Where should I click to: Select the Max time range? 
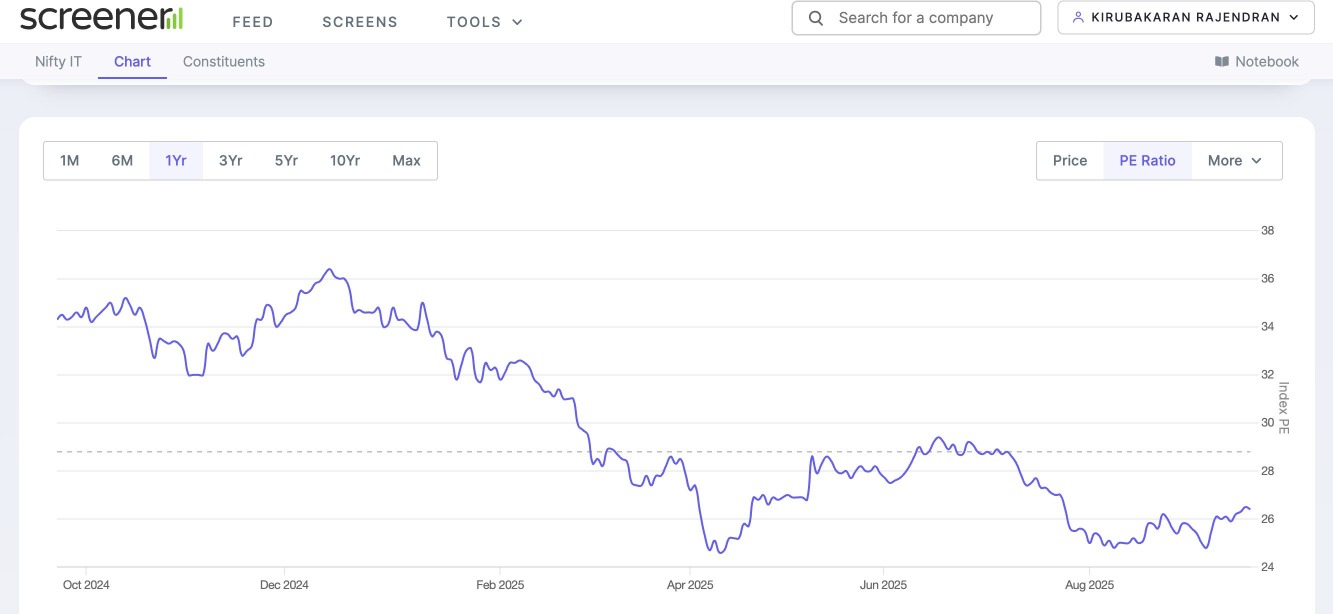pyautogui.click(x=406, y=161)
